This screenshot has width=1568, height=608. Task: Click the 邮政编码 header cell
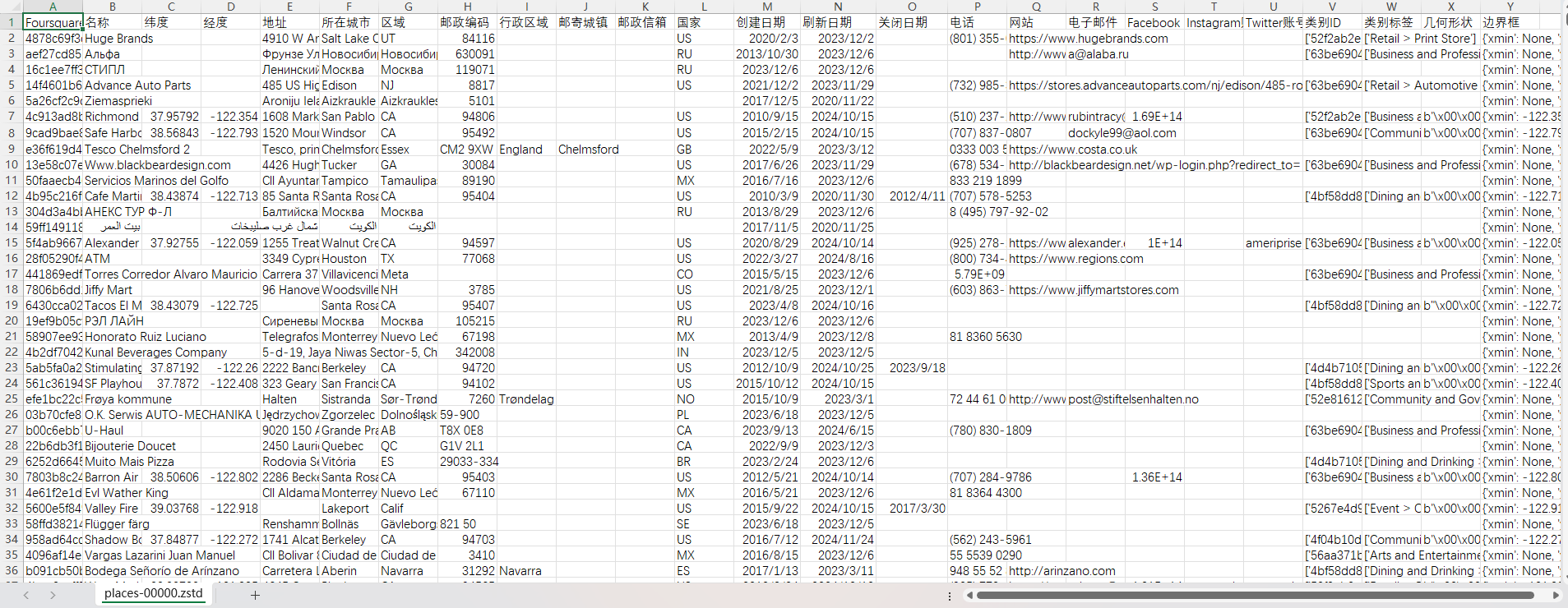click(467, 23)
